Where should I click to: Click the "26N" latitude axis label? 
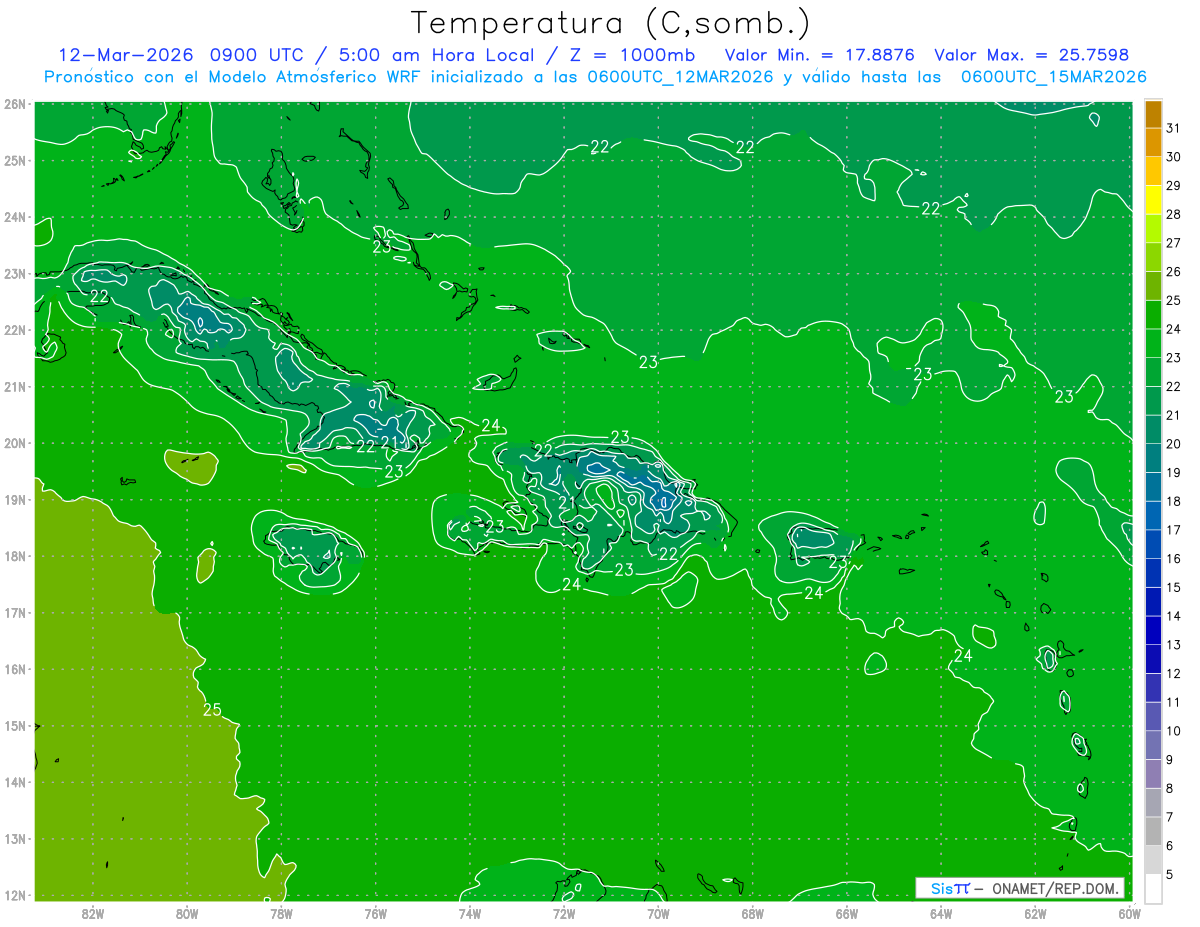15,104
